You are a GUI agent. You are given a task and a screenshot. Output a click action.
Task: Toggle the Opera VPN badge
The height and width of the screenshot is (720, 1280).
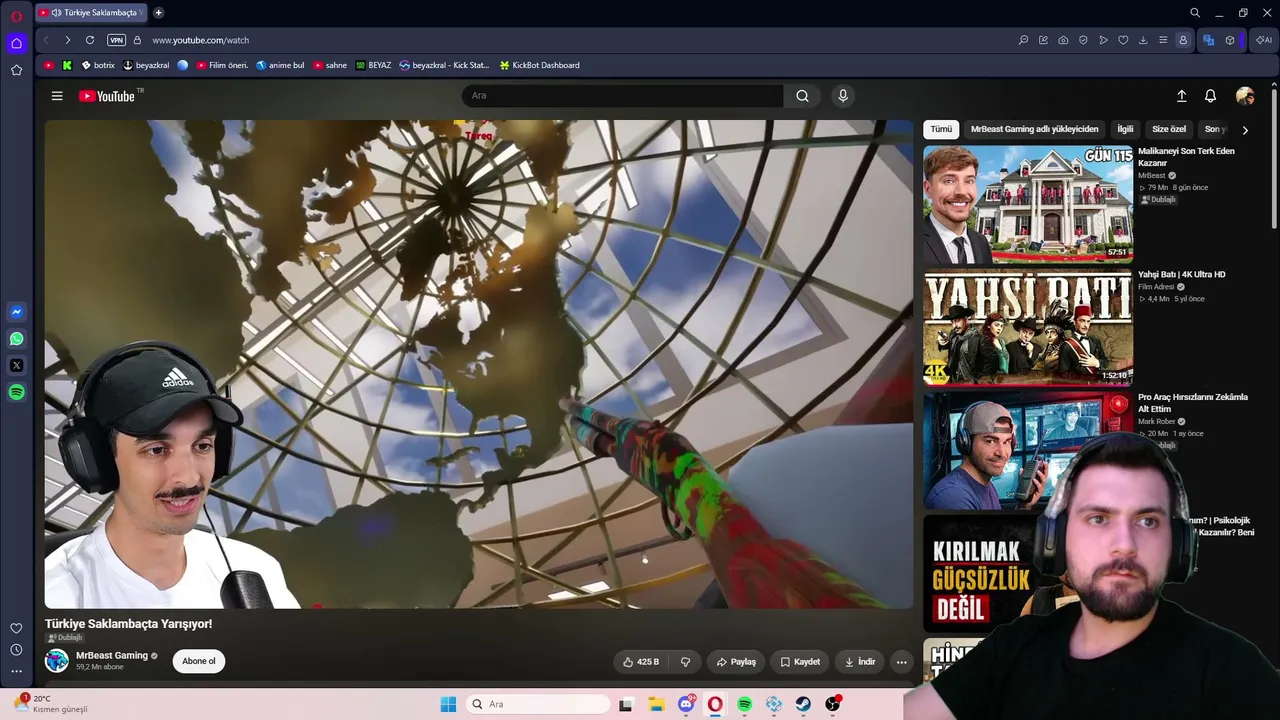(x=116, y=40)
